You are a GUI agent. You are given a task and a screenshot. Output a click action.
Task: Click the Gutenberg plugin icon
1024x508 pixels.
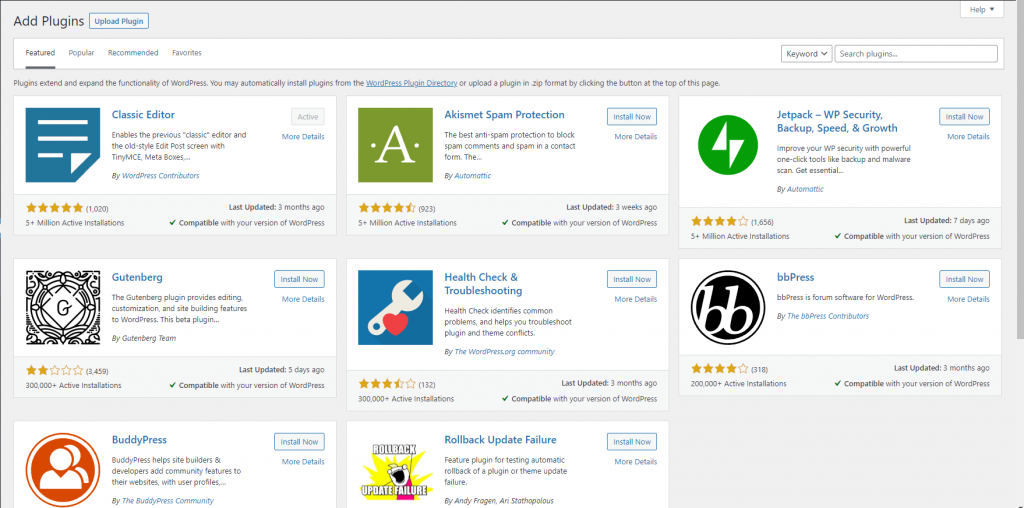(x=63, y=307)
